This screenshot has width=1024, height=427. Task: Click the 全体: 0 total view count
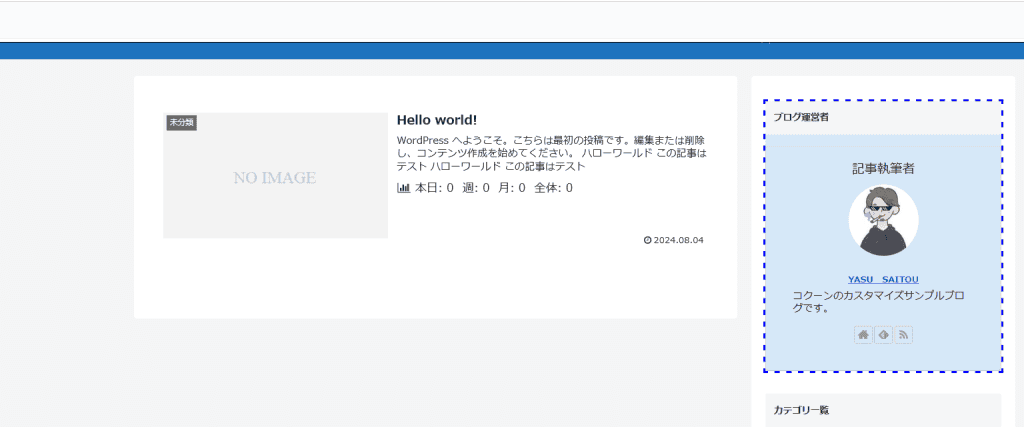[x=553, y=188]
